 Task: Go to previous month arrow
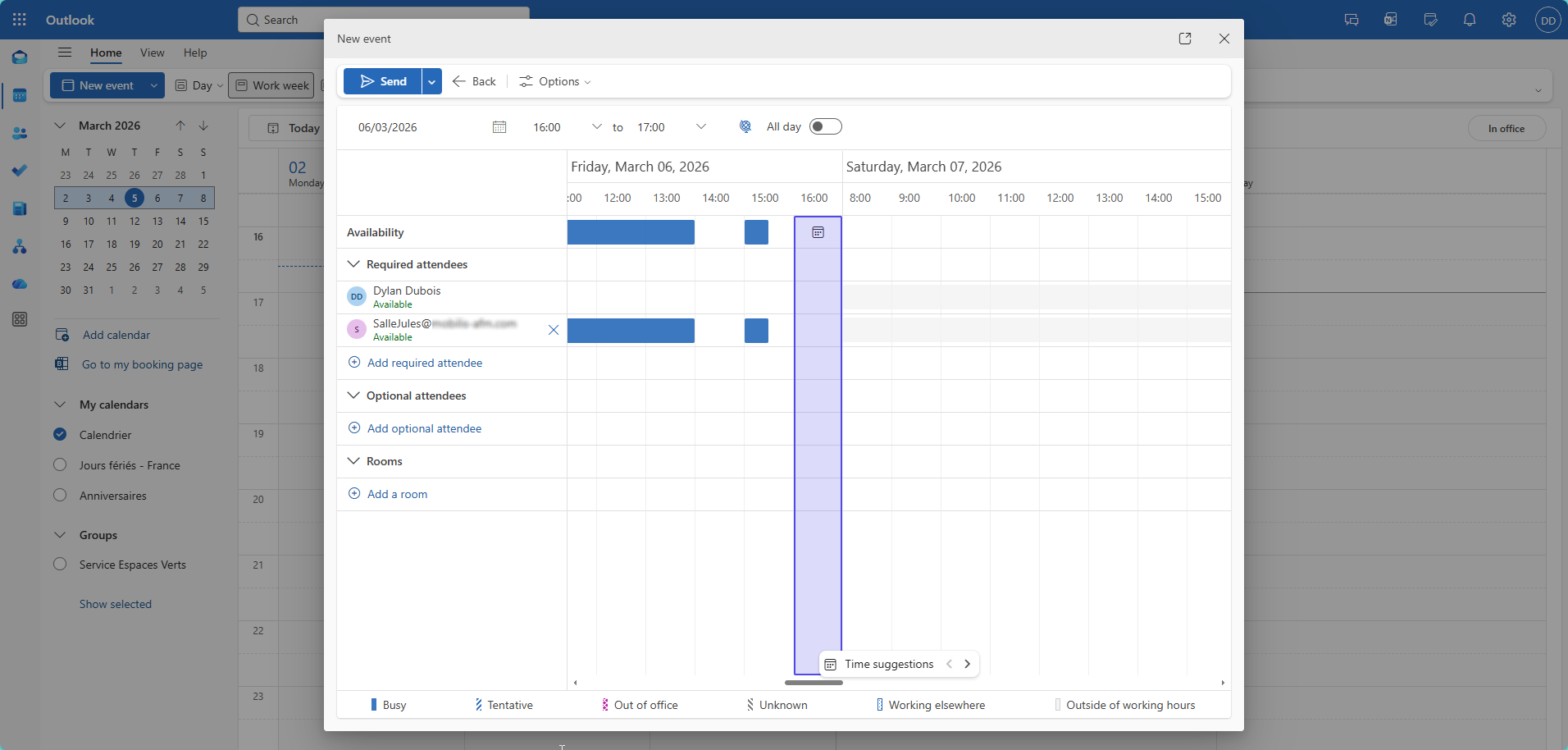(180, 126)
